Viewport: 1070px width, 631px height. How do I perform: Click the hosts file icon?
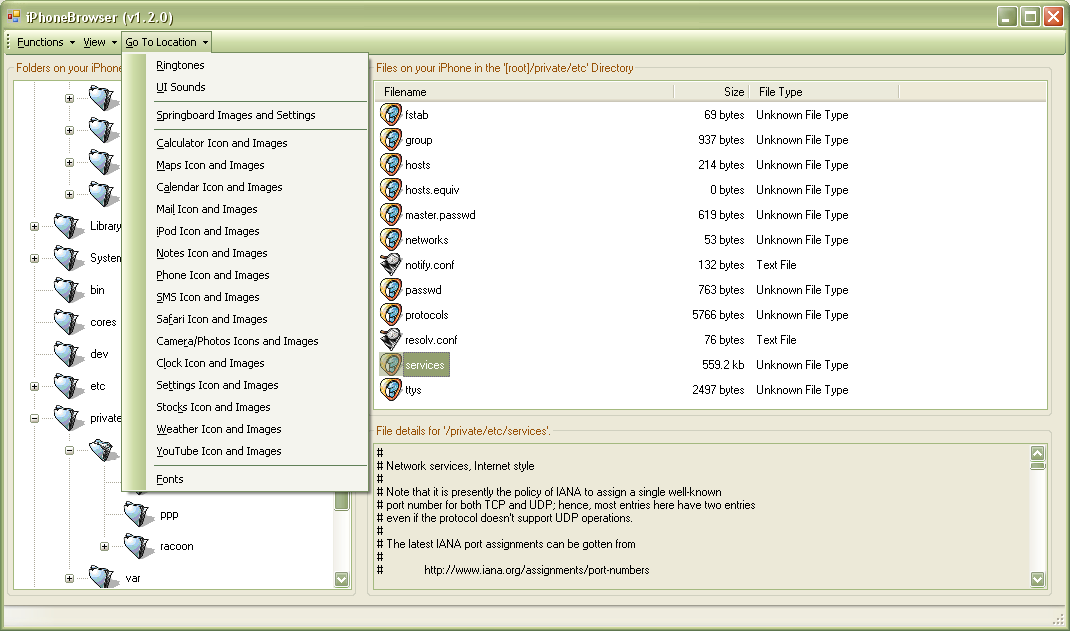391,164
